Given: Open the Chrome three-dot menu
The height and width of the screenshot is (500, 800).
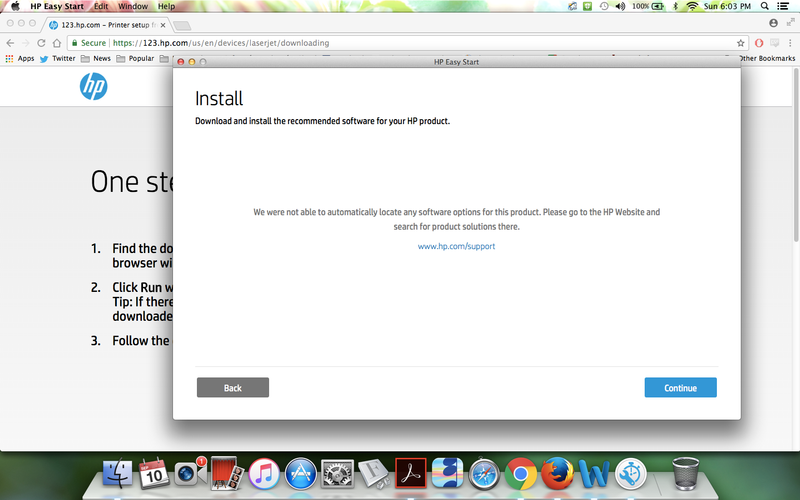Looking at the screenshot, I should click(790, 43).
